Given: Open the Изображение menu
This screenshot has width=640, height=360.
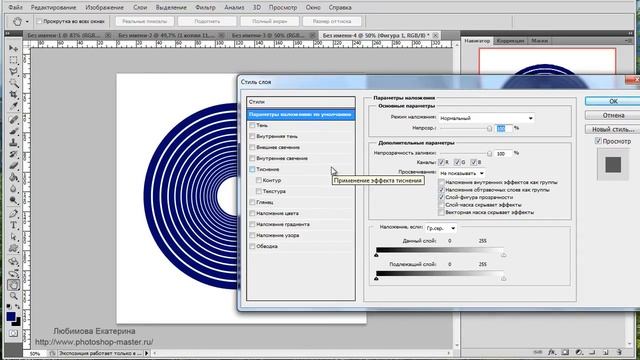Looking at the screenshot, I should (104, 7).
